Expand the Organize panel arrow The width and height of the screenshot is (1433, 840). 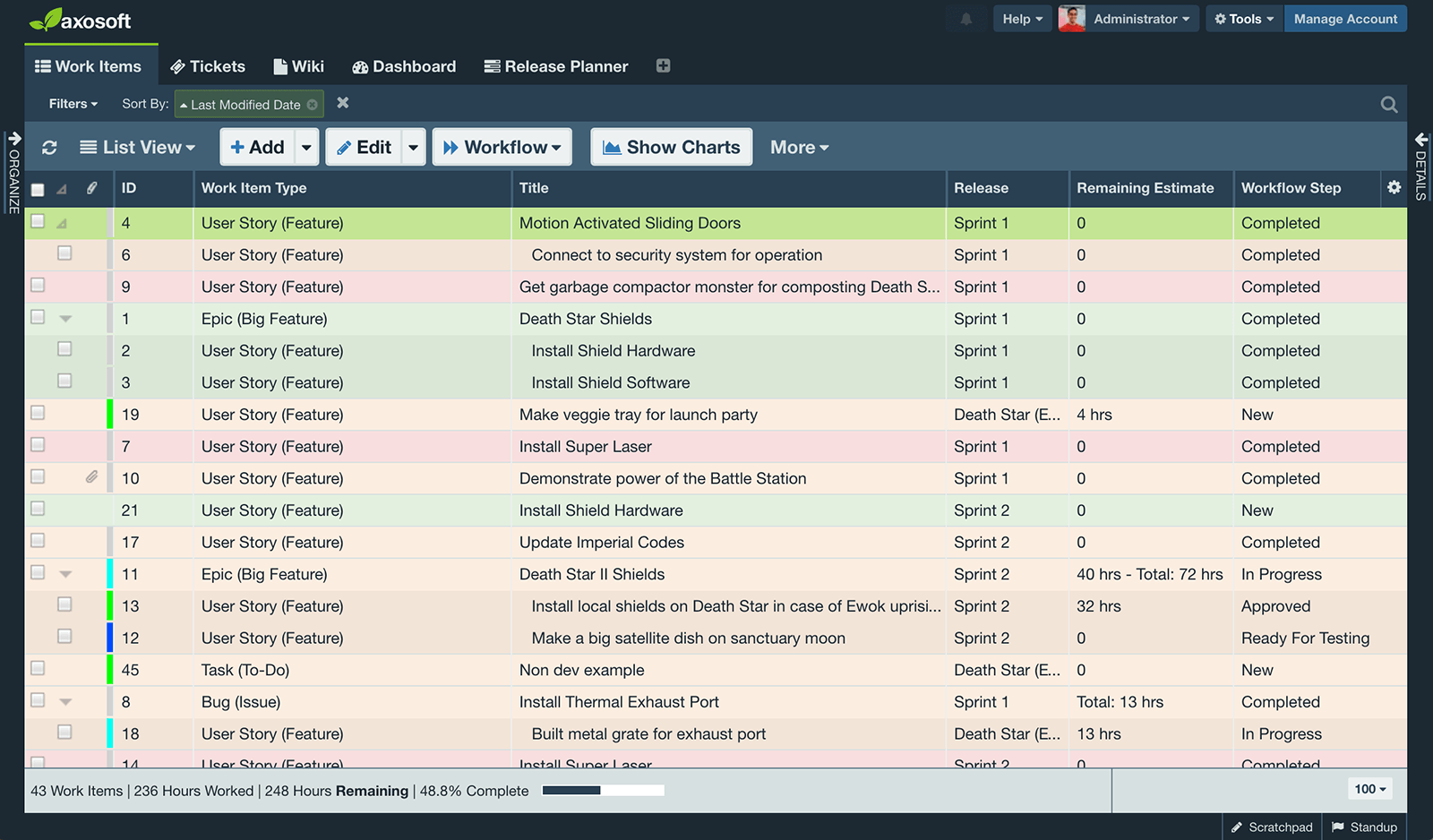[14, 139]
